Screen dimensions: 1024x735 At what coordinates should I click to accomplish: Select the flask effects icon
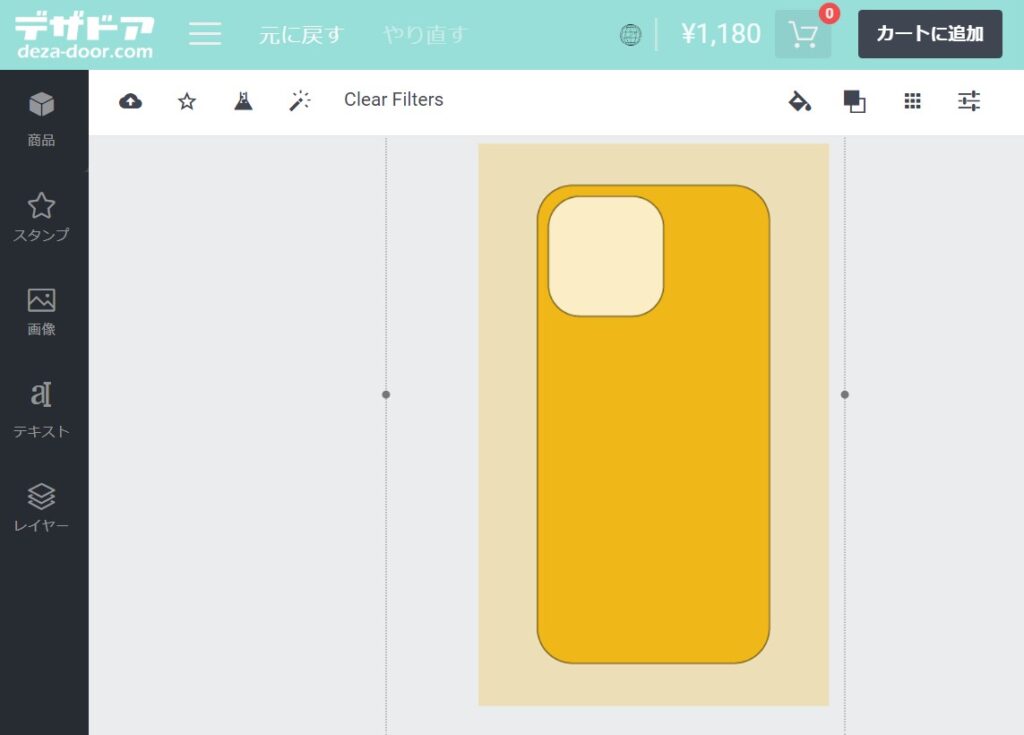(x=242, y=100)
